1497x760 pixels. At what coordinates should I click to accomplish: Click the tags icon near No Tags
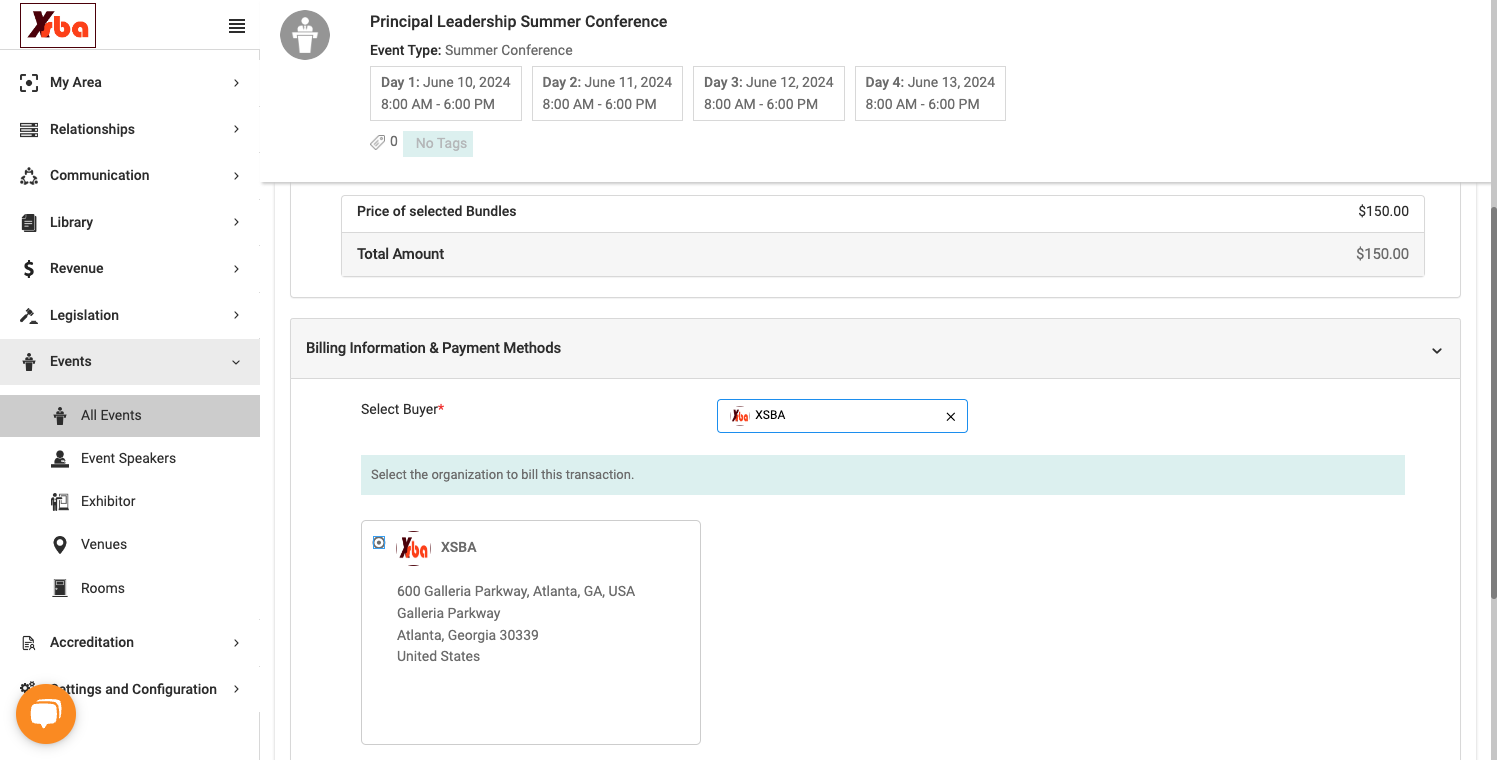378,143
